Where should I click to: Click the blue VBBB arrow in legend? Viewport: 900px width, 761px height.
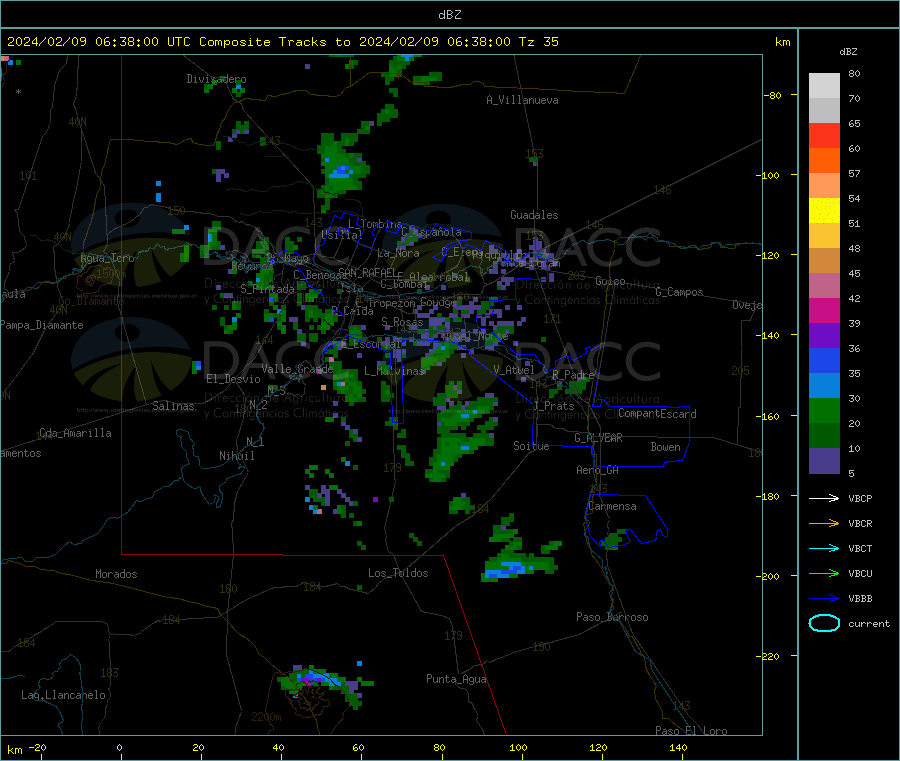pos(824,599)
